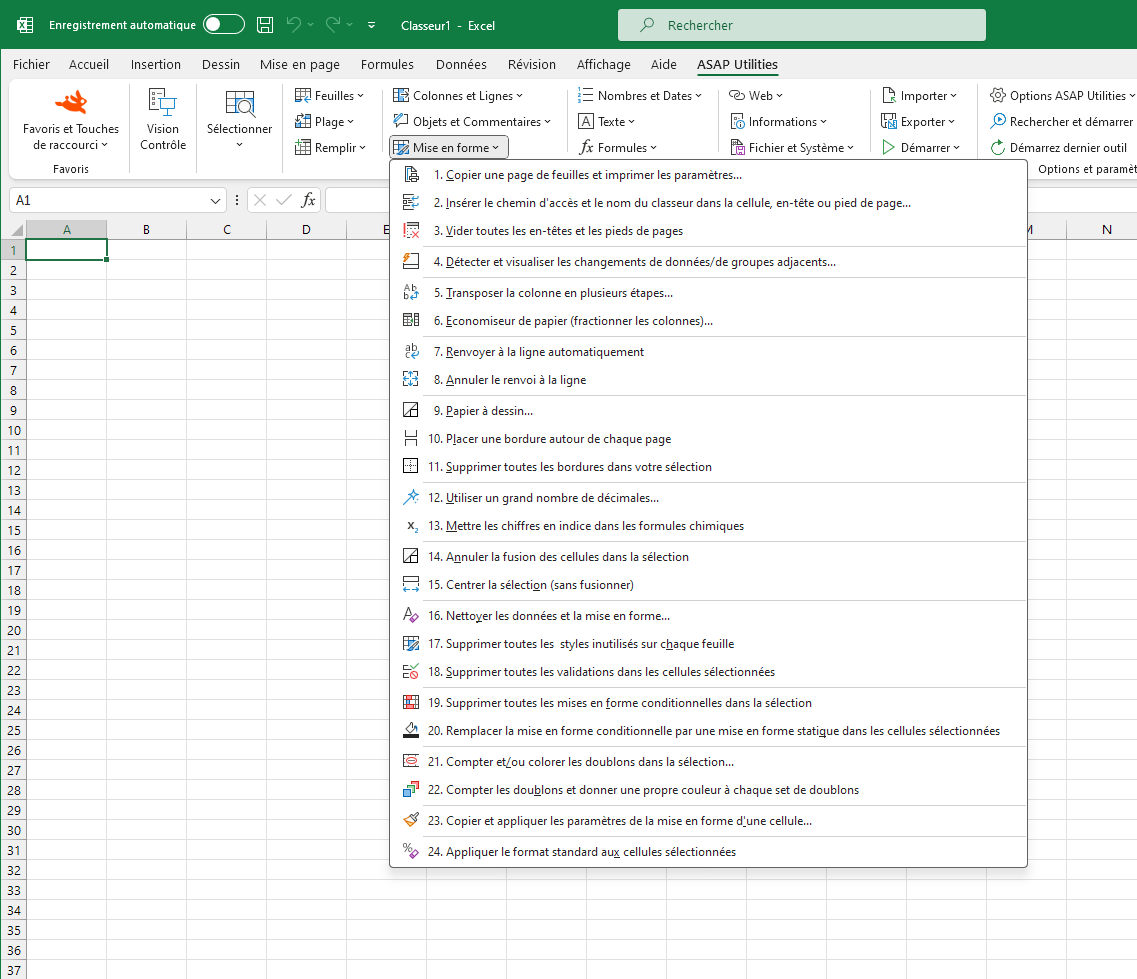Open the Fichier tab
Screen dimensions: 1137x979
(x=31, y=65)
